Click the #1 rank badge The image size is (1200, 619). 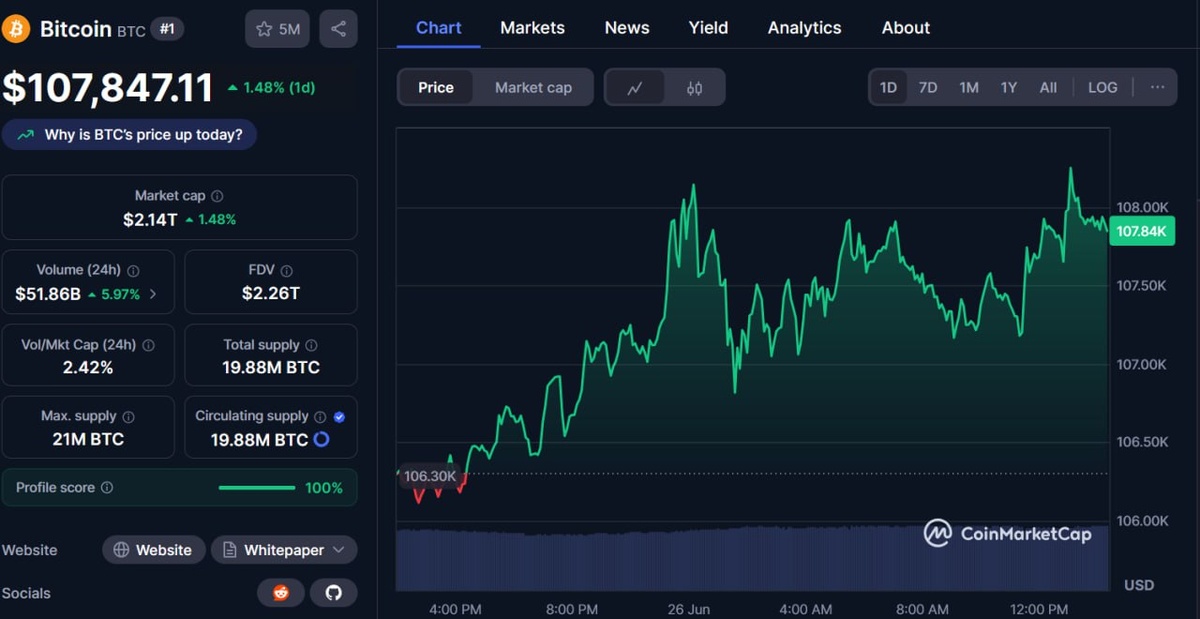click(x=167, y=29)
